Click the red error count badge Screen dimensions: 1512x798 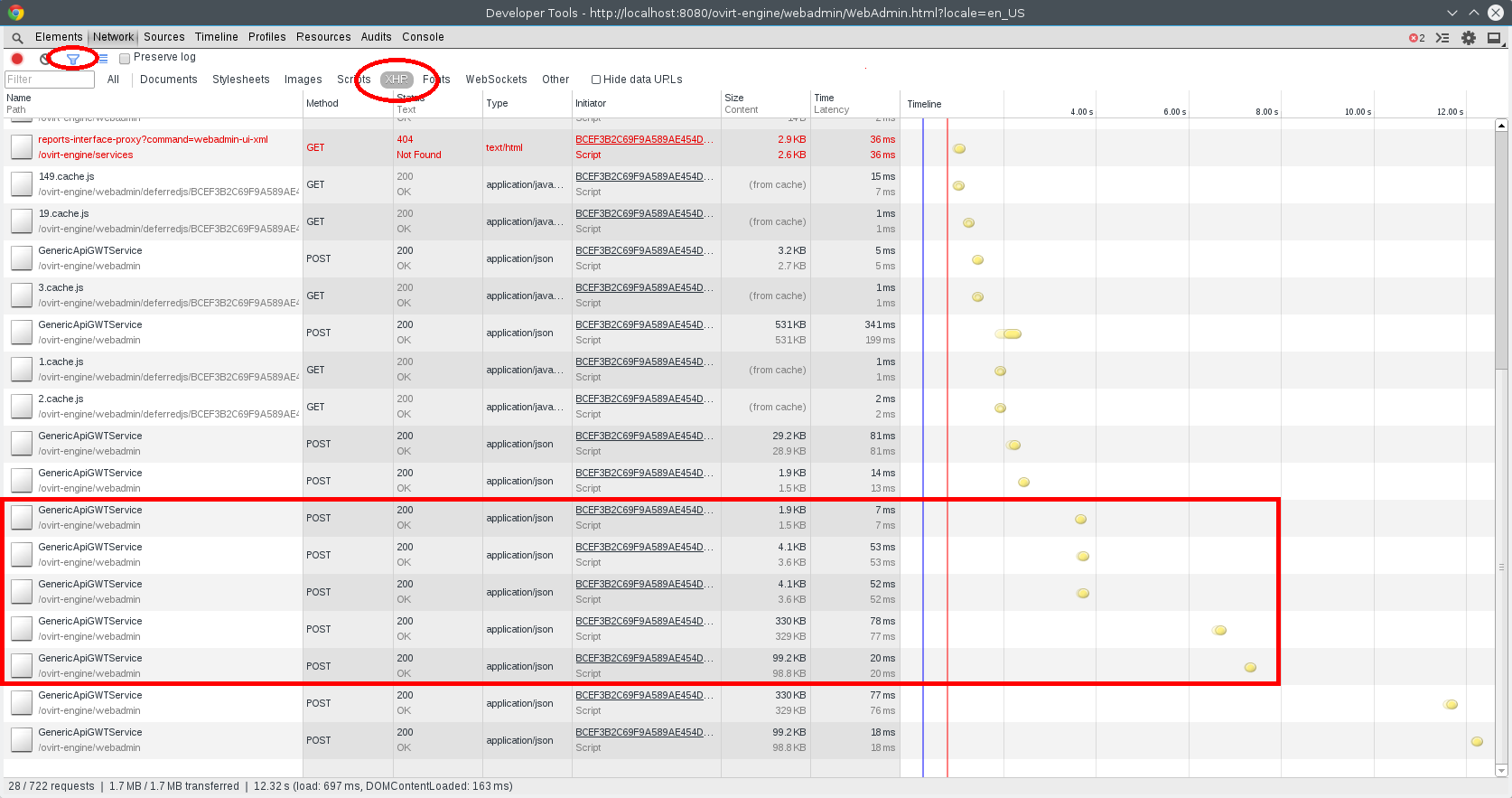click(1416, 38)
